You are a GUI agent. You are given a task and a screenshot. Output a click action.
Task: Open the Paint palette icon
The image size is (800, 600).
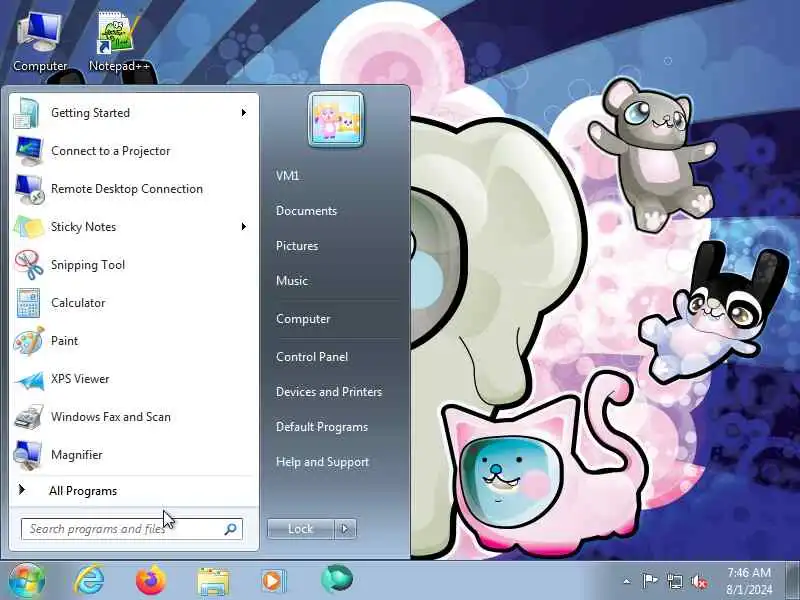[29, 341]
